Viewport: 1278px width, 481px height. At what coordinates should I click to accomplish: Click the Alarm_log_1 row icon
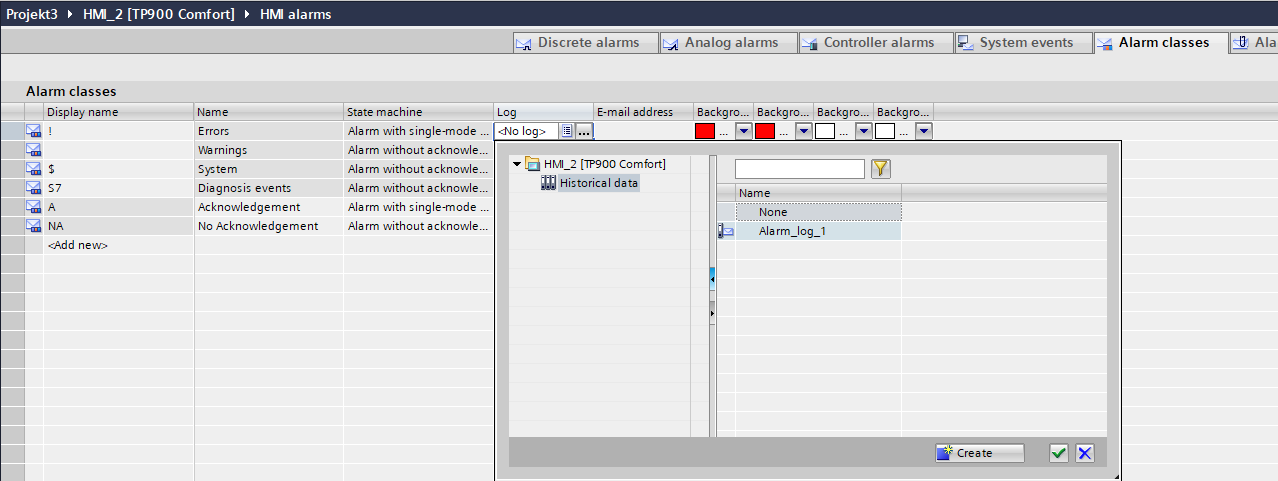click(x=726, y=232)
